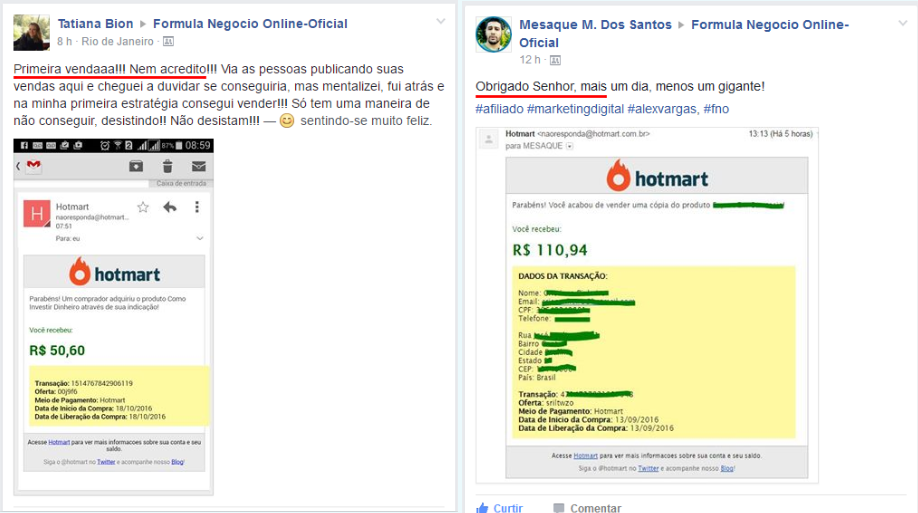Click the 8 h timestamp on Tatiana's post
The height and width of the screenshot is (513, 918).
(x=64, y=42)
